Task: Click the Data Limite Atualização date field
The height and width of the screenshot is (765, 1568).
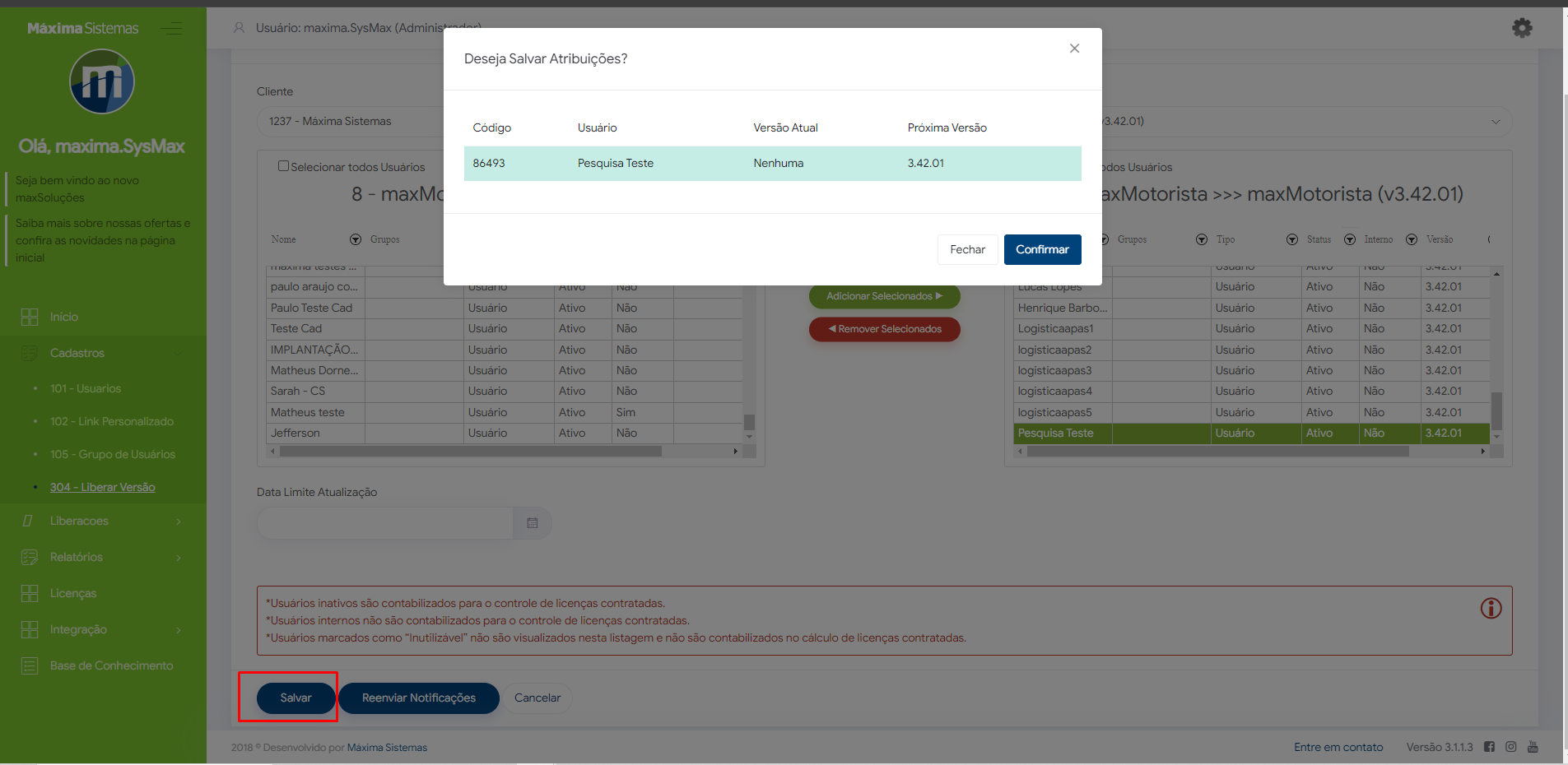Action: pos(385,523)
